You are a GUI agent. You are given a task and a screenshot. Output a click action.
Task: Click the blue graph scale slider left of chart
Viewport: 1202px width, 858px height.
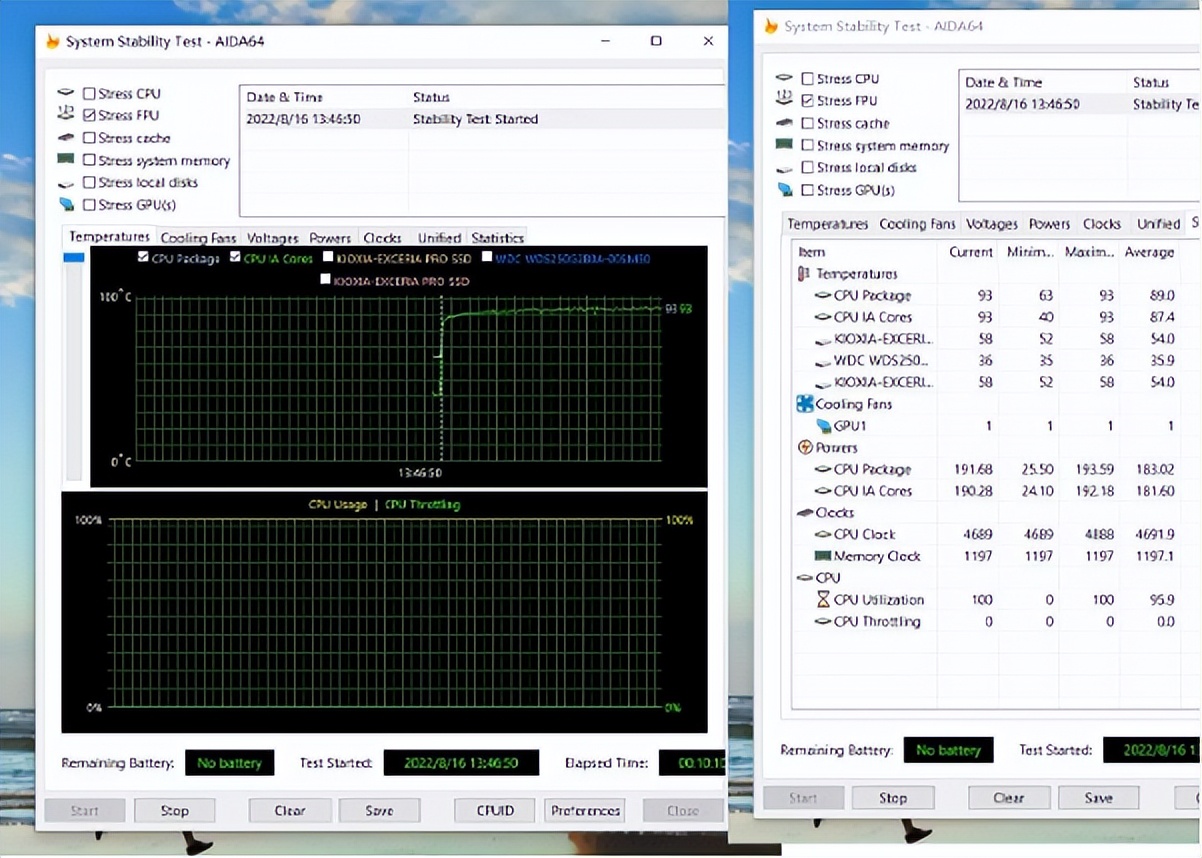tap(73, 258)
